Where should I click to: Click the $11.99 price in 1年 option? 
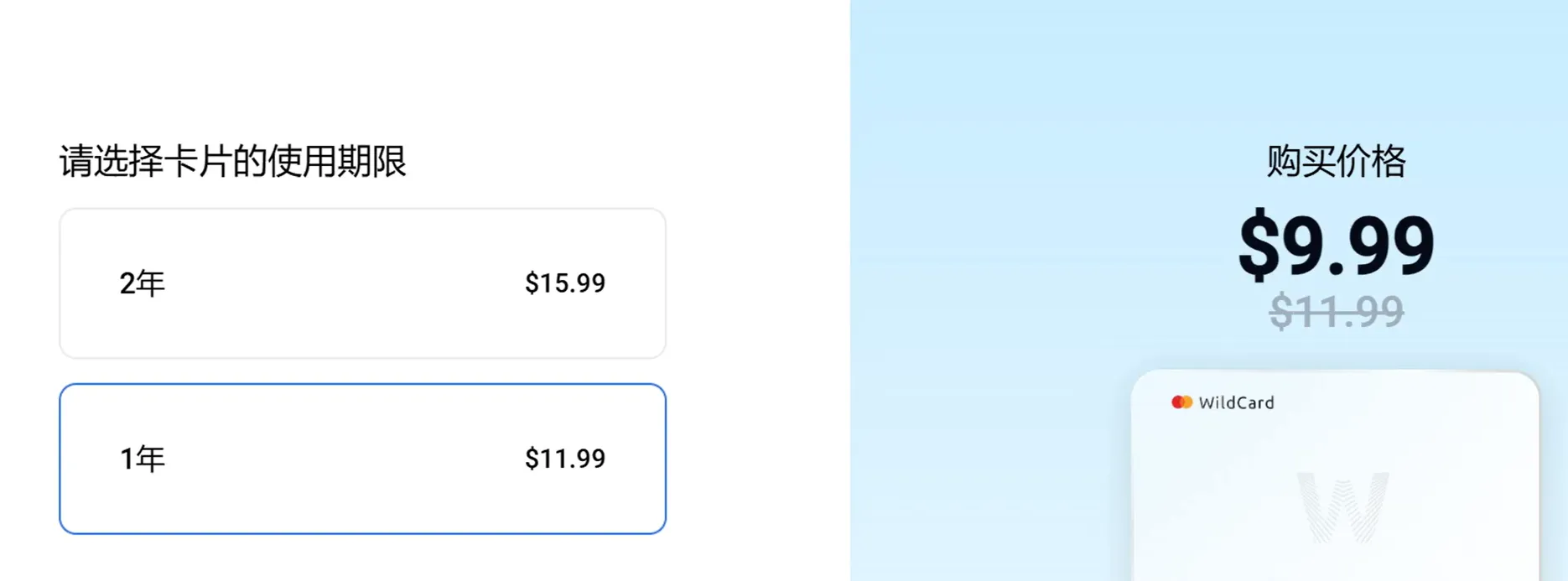pos(565,459)
